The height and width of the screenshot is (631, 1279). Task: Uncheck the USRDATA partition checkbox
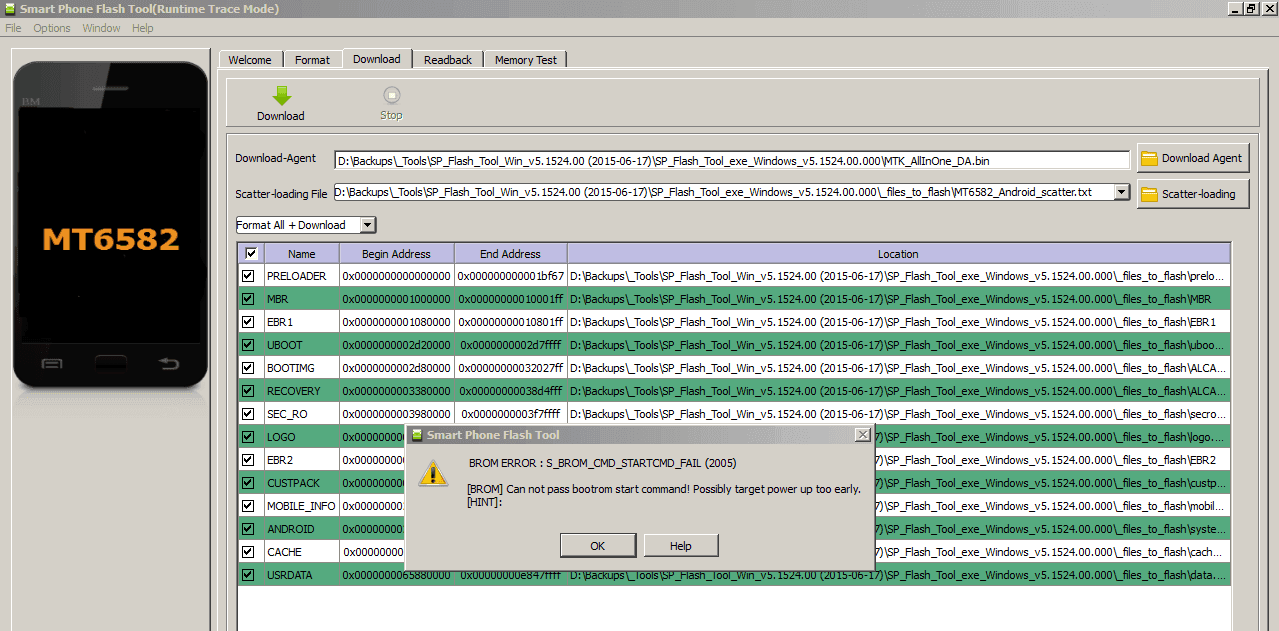248,575
